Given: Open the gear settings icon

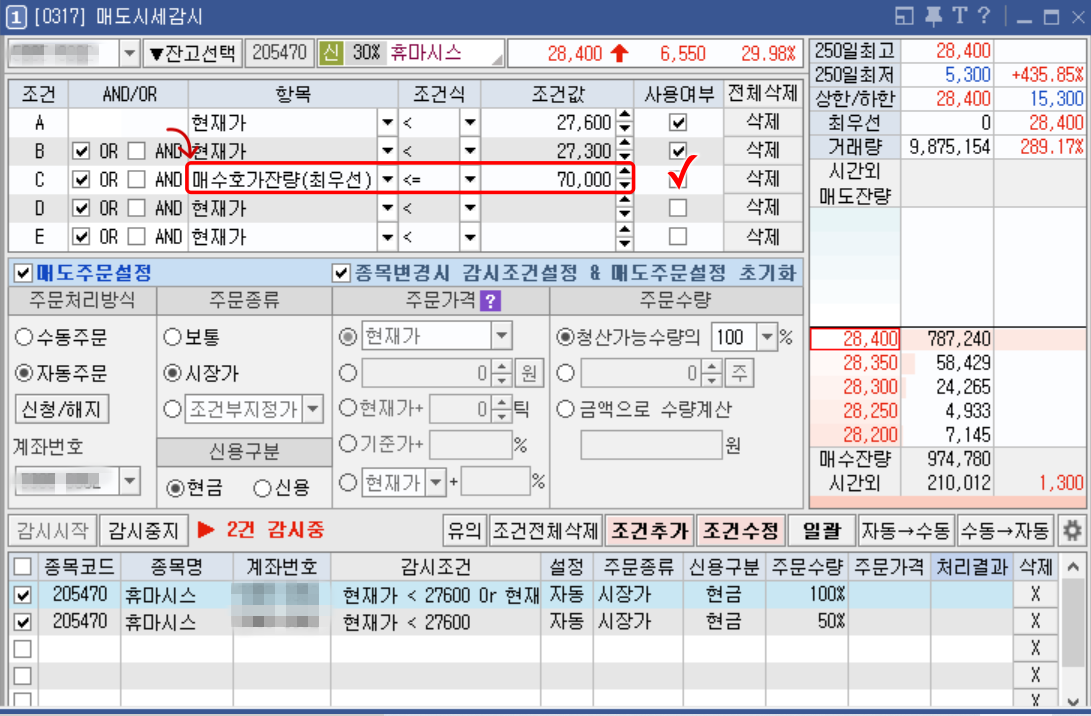Looking at the screenshot, I should [1072, 531].
